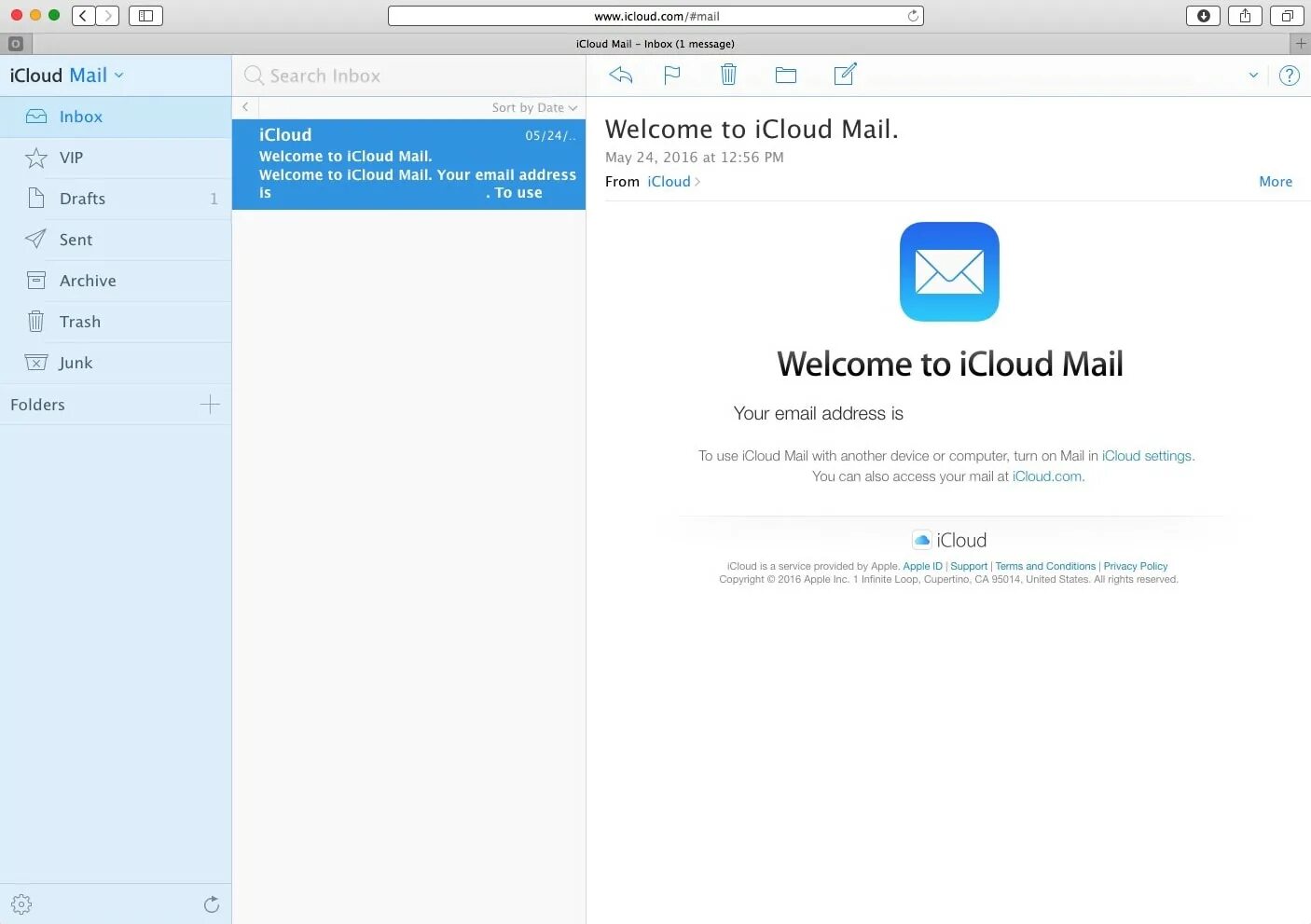1311x924 pixels.
Task: Open the iCloud Mail app switcher dropdown
Action: 118,75
